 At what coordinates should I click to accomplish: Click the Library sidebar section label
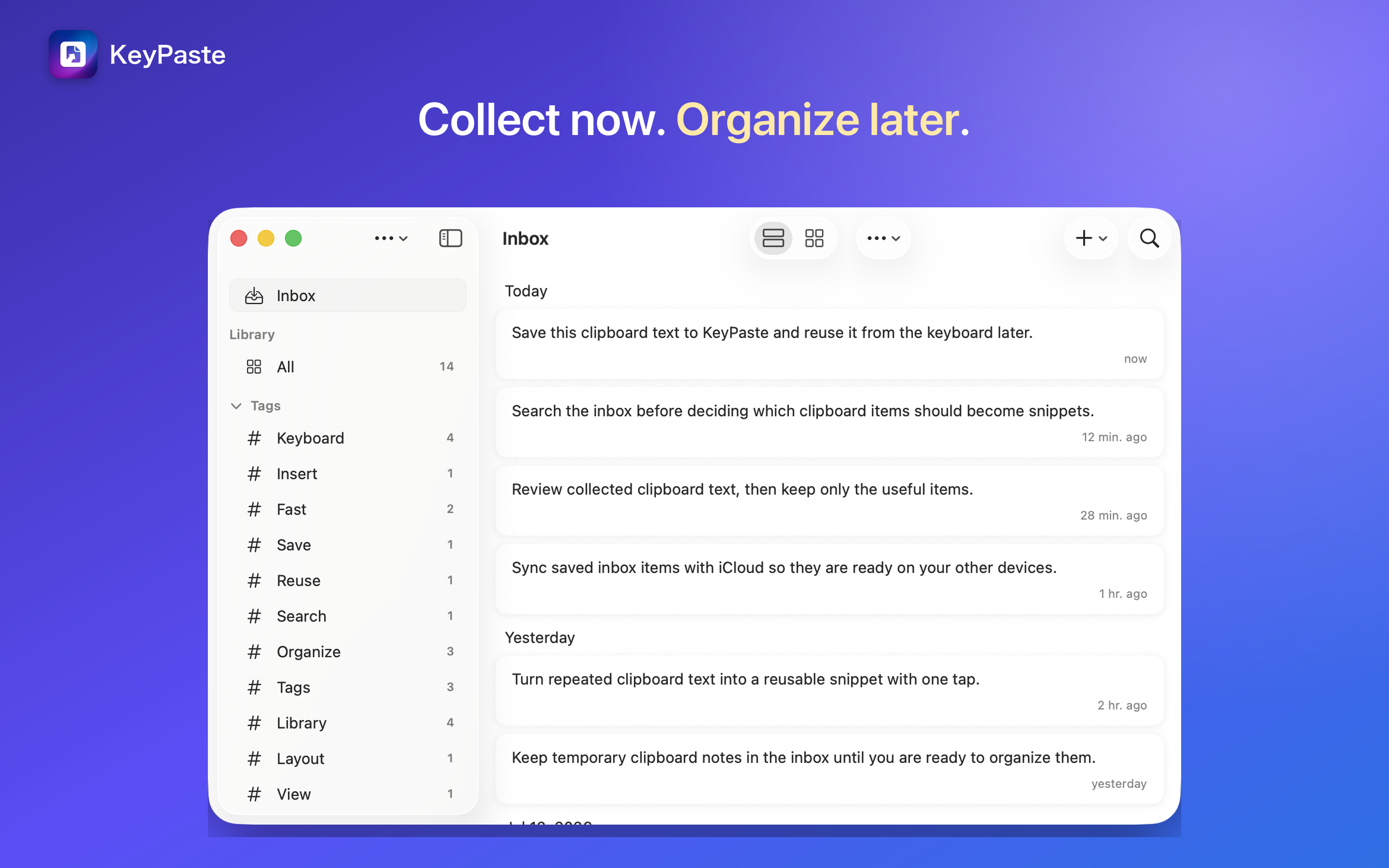(x=252, y=335)
